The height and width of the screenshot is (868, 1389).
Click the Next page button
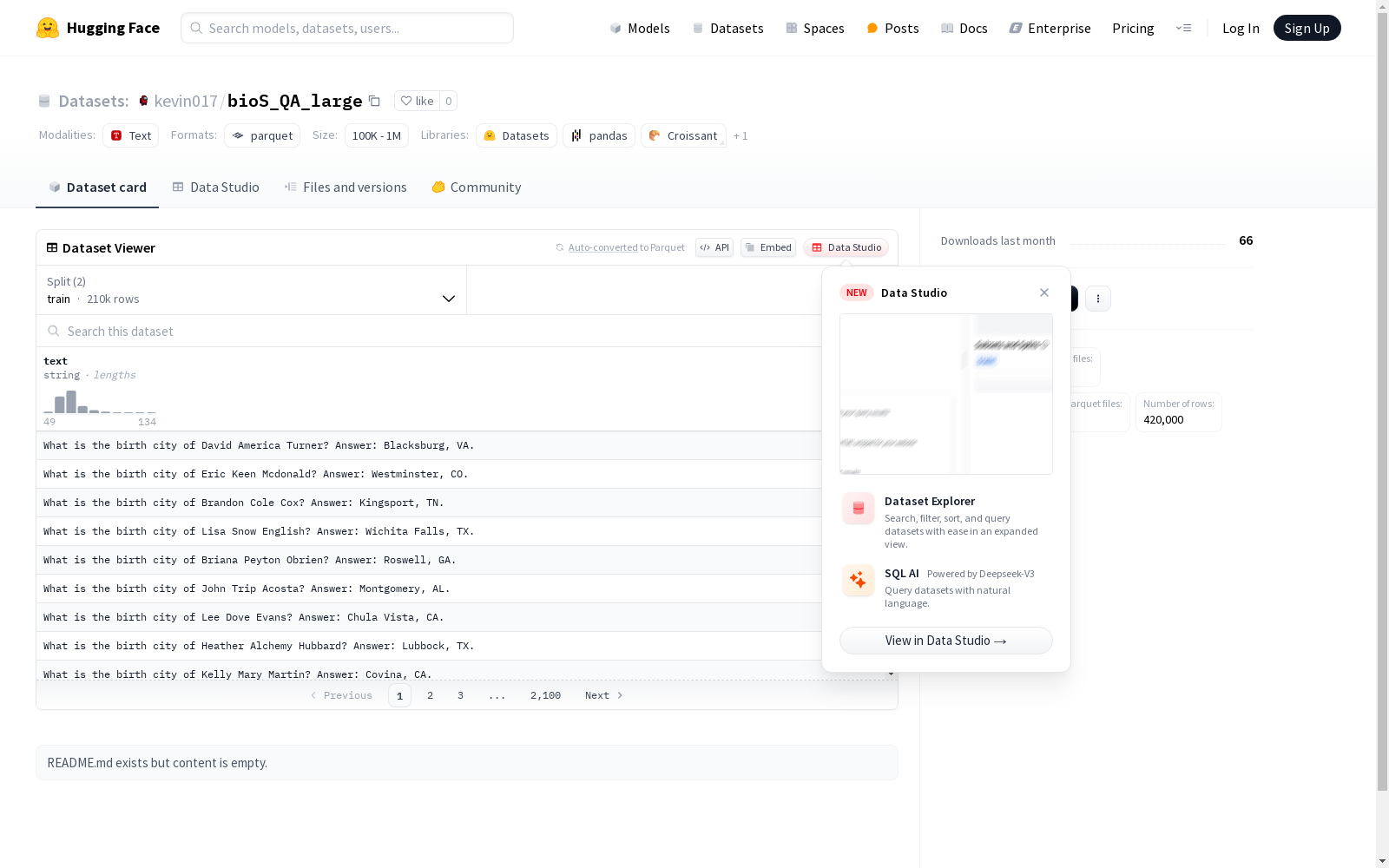pyautogui.click(x=604, y=695)
